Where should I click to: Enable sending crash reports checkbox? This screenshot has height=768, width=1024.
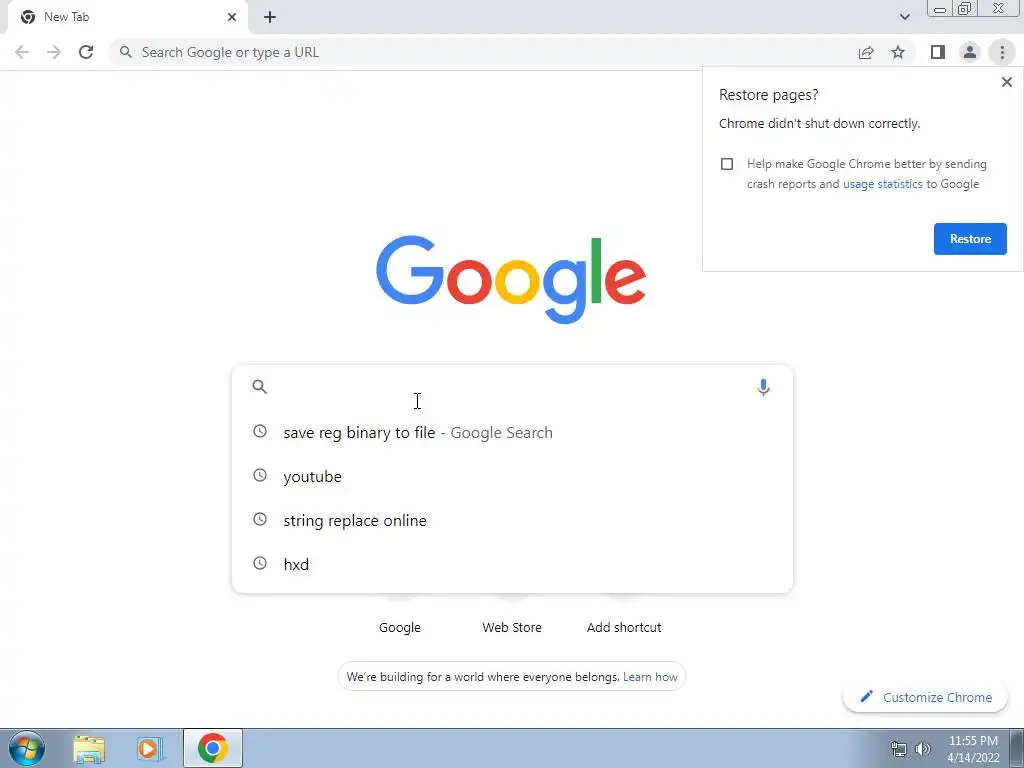pyautogui.click(x=727, y=164)
